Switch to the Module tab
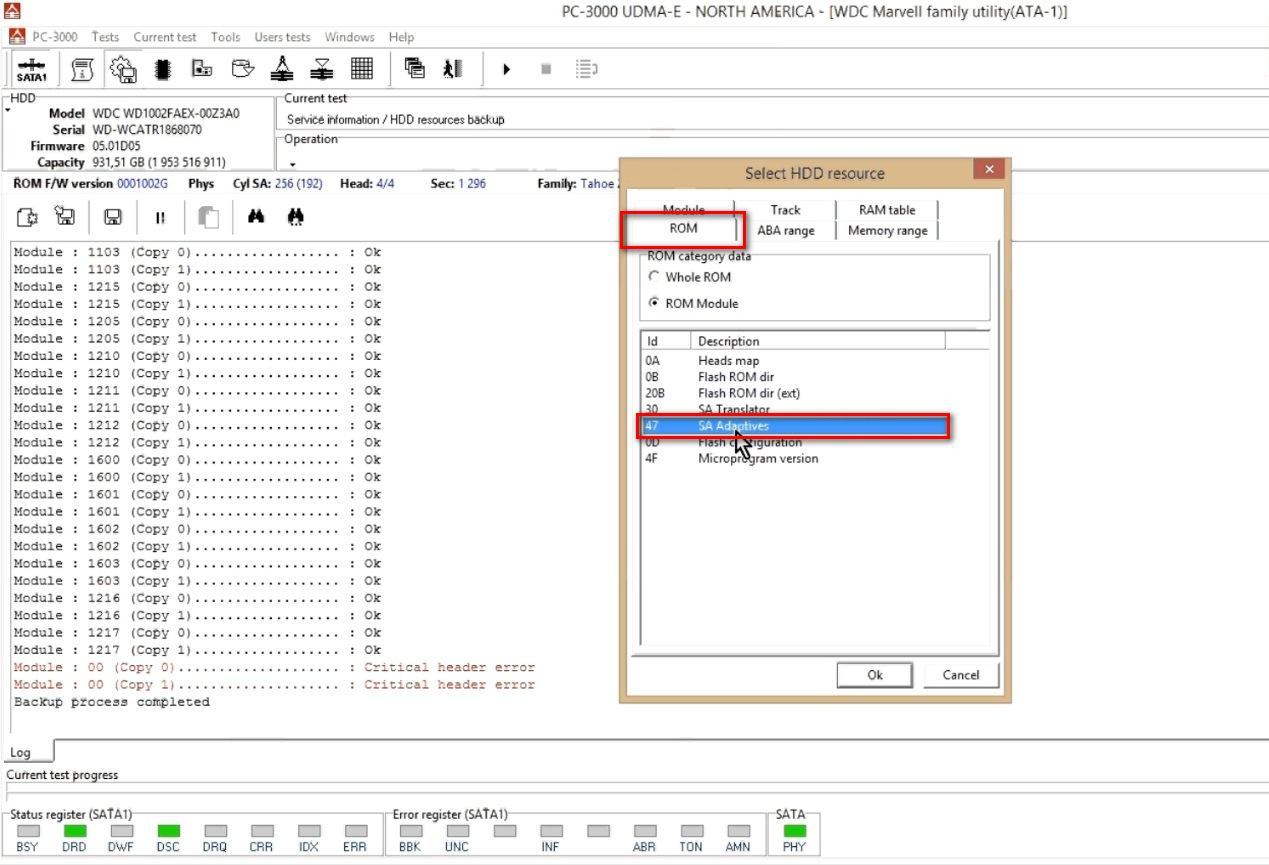The width and height of the screenshot is (1269, 865). 685,209
